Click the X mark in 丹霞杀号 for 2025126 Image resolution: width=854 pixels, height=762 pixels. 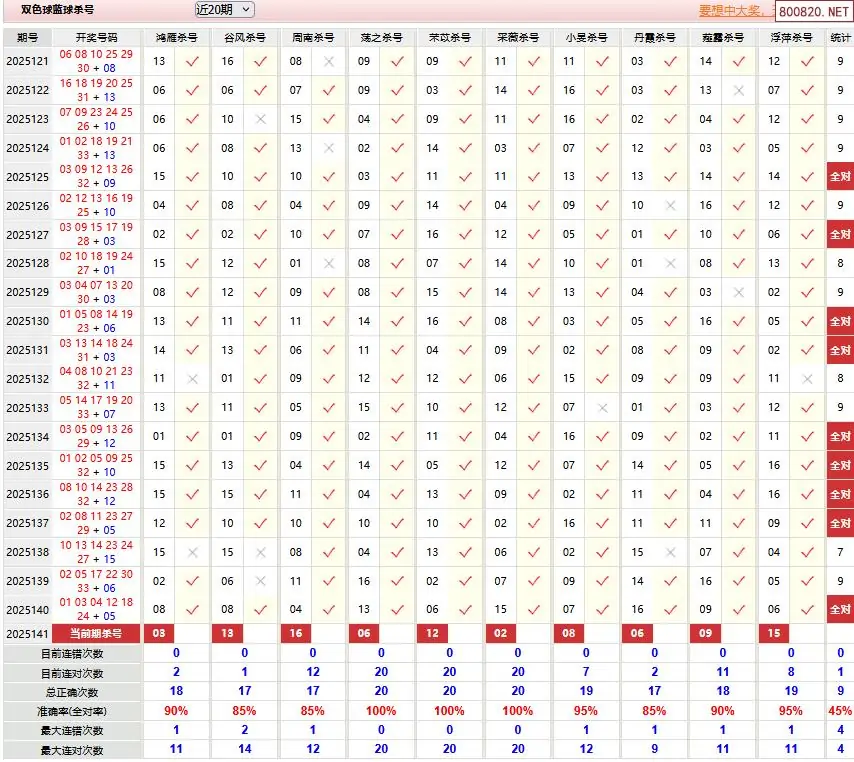(x=671, y=206)
